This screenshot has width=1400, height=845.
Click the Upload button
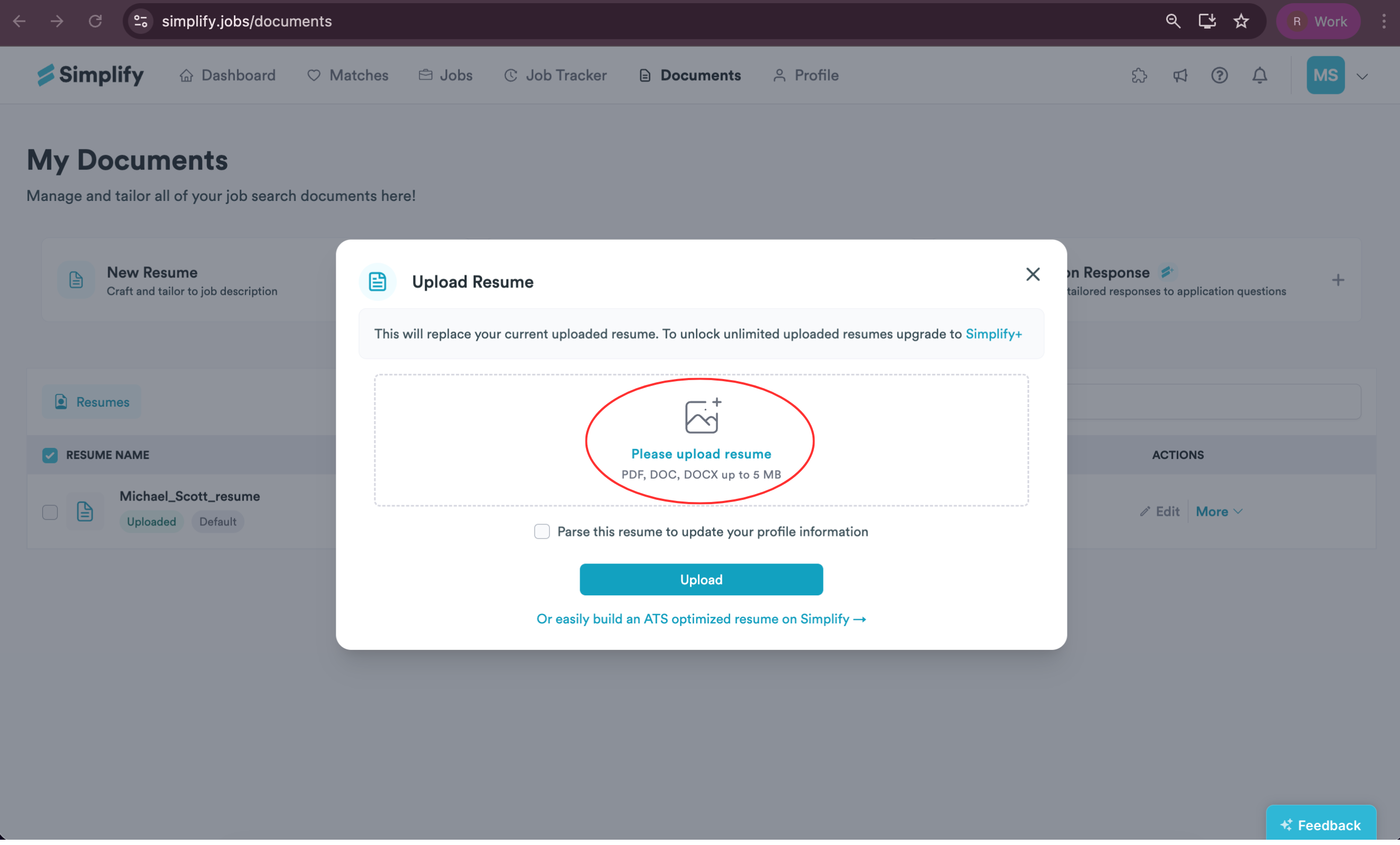(x=701, y=579)
